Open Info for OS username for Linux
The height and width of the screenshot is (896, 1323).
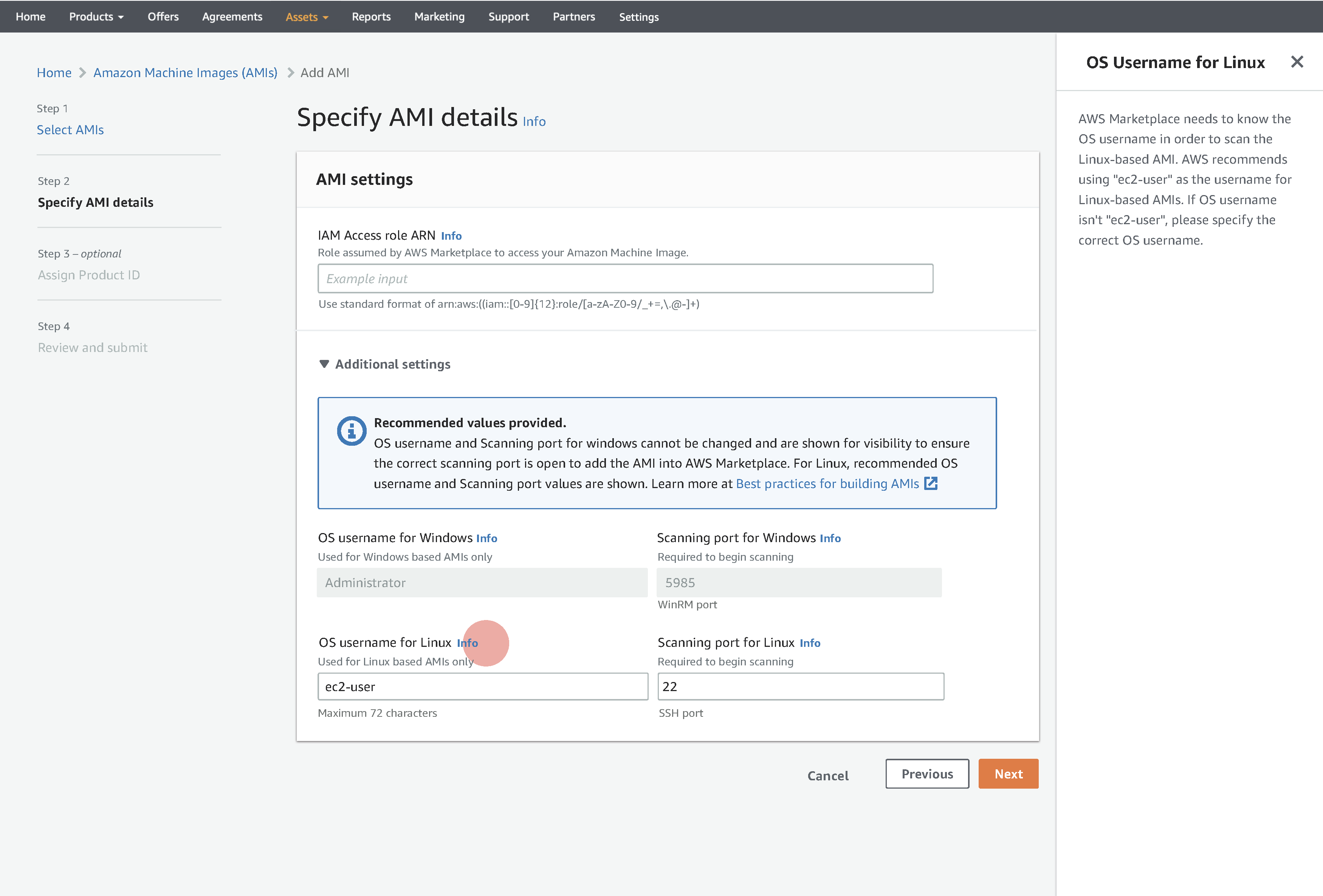pos(467,643)
